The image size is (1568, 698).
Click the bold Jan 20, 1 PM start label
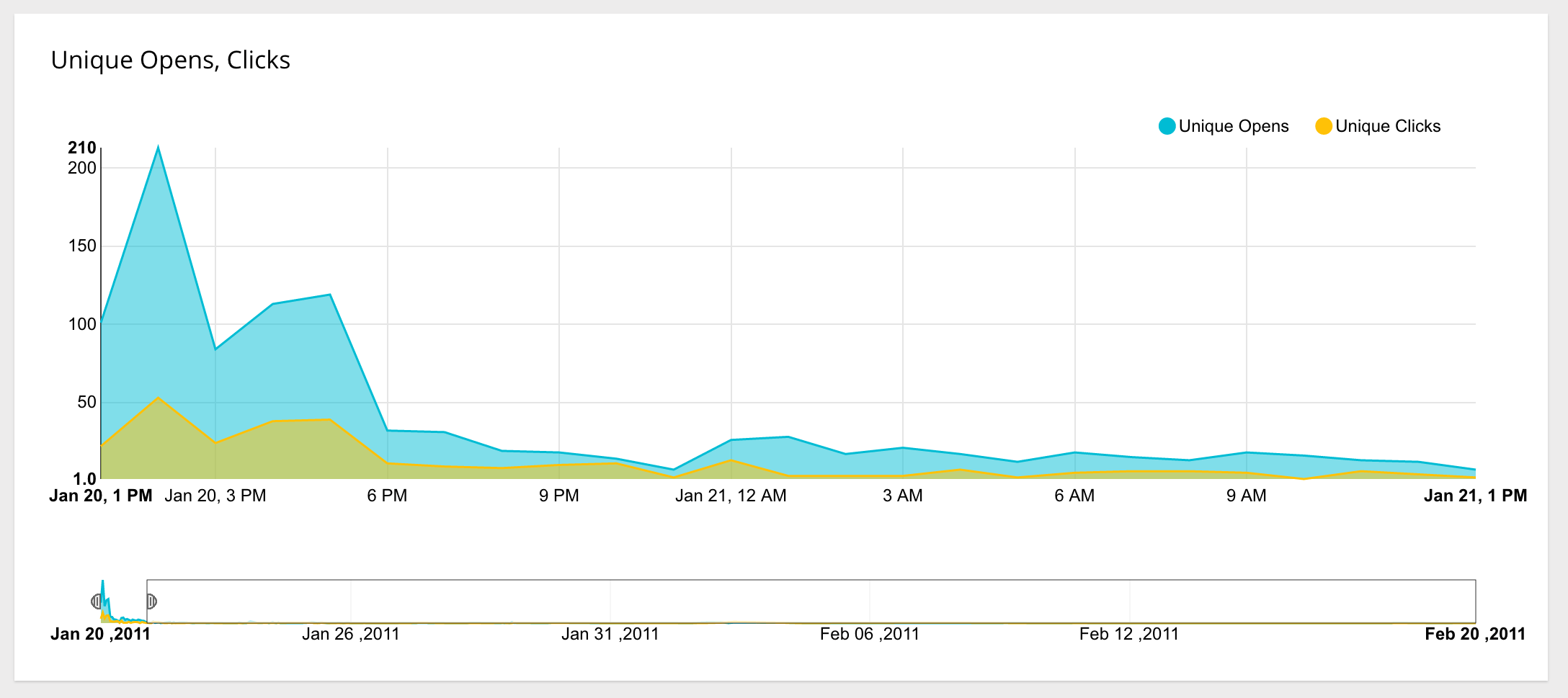[102, 496]
